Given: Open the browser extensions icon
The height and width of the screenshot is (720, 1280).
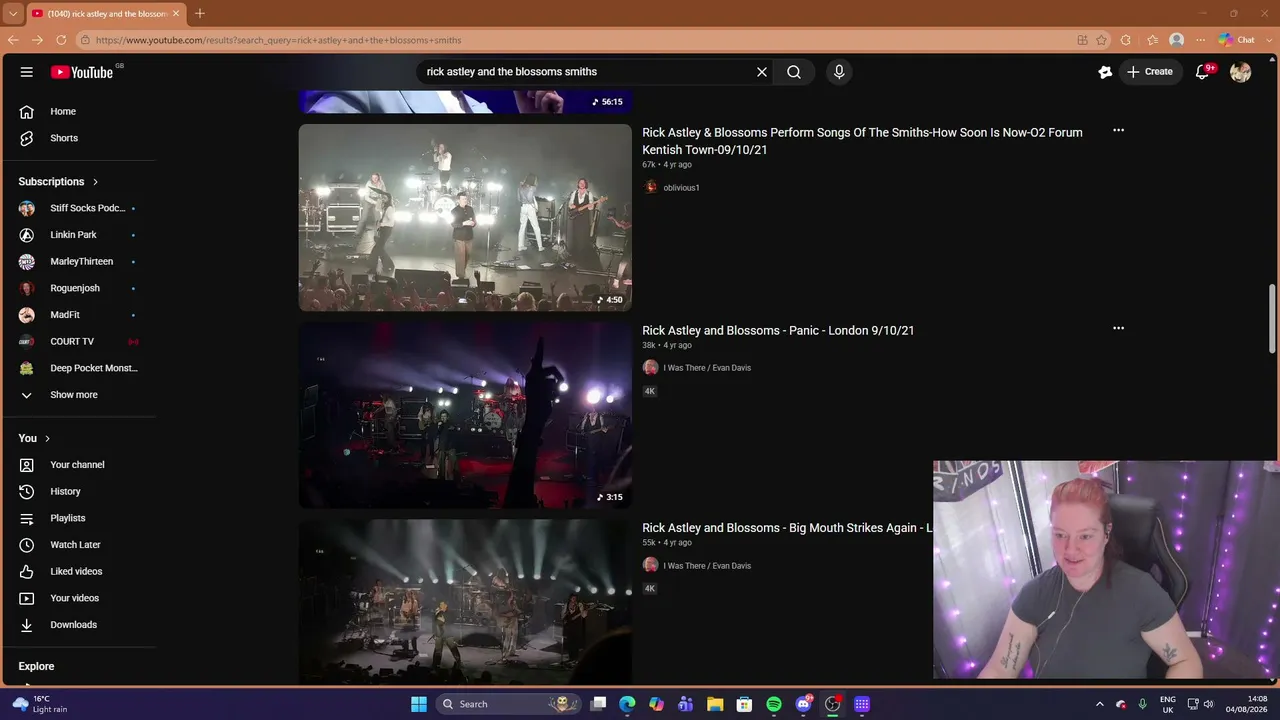Looking at the screenshot, I should [x=1126, y=40].
